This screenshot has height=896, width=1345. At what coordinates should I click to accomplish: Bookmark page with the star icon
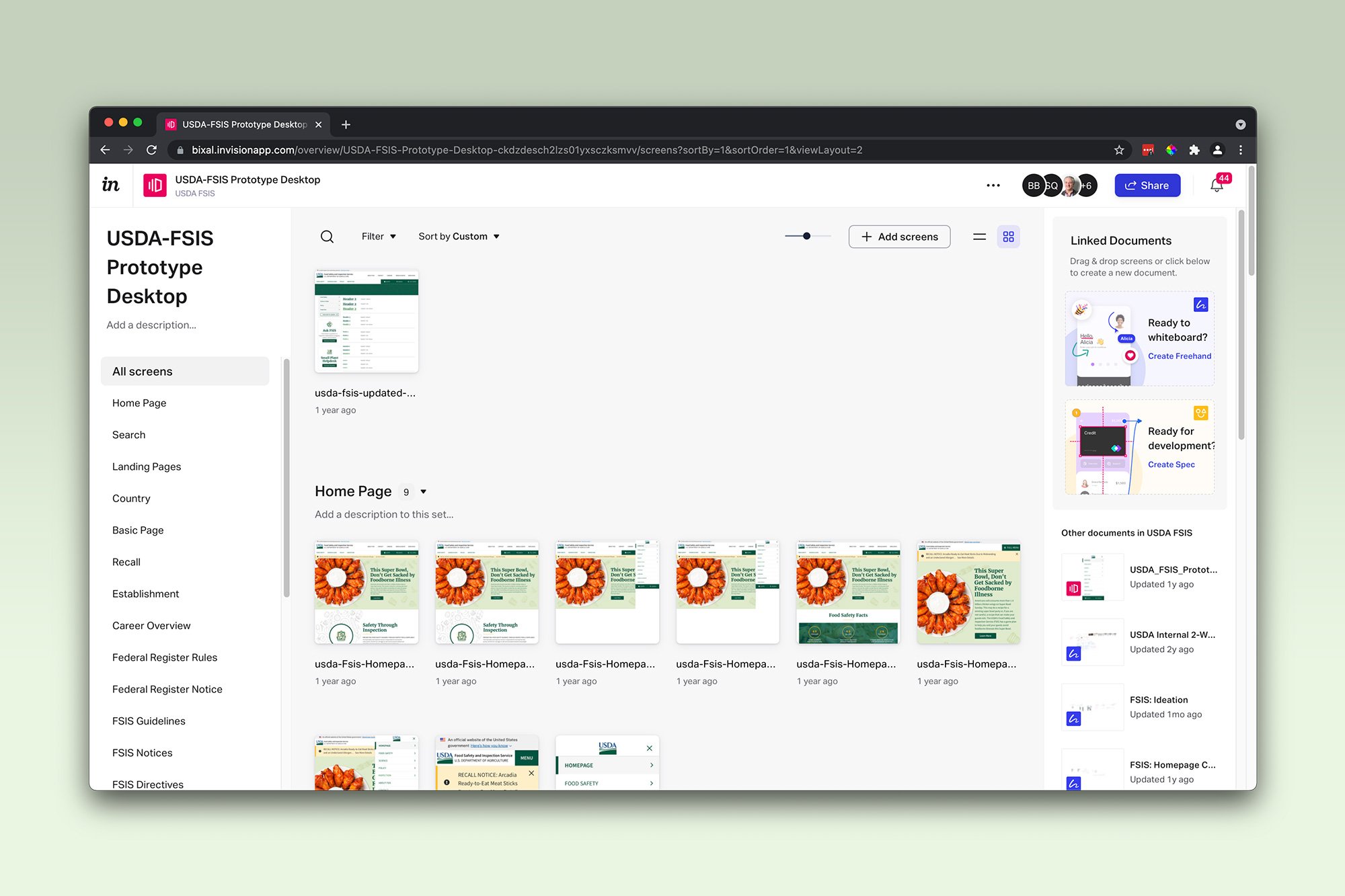(1119, 150)
